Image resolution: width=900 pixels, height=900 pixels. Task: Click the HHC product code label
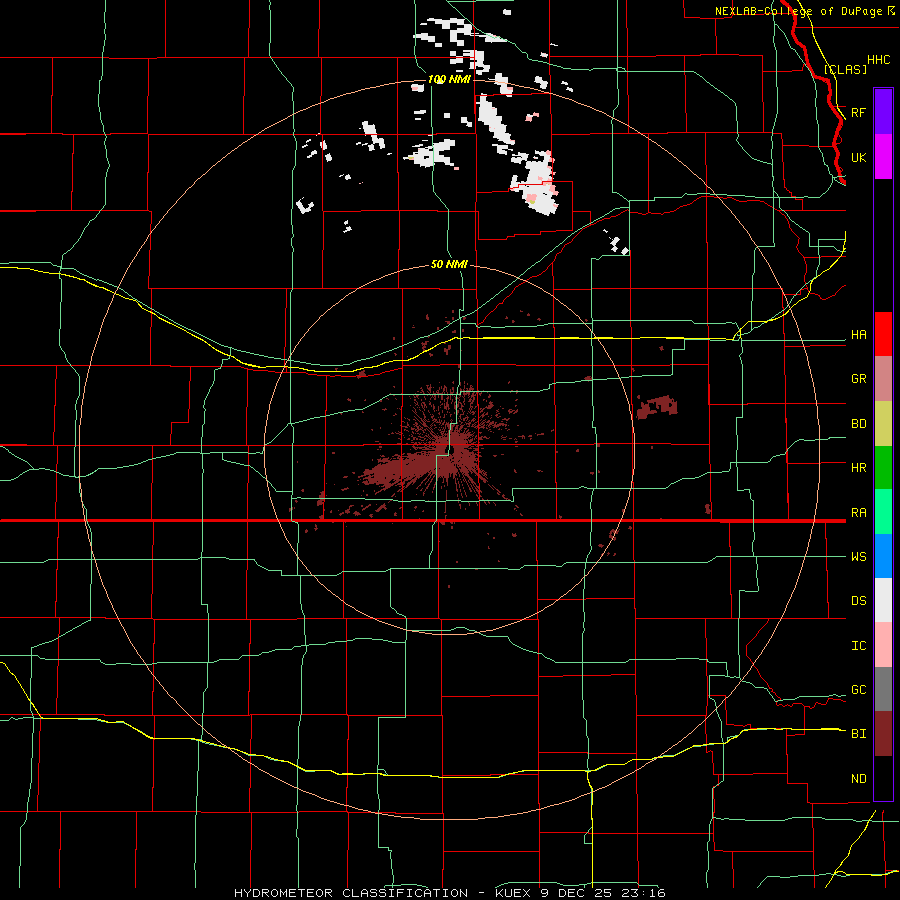tap(879, 60)
